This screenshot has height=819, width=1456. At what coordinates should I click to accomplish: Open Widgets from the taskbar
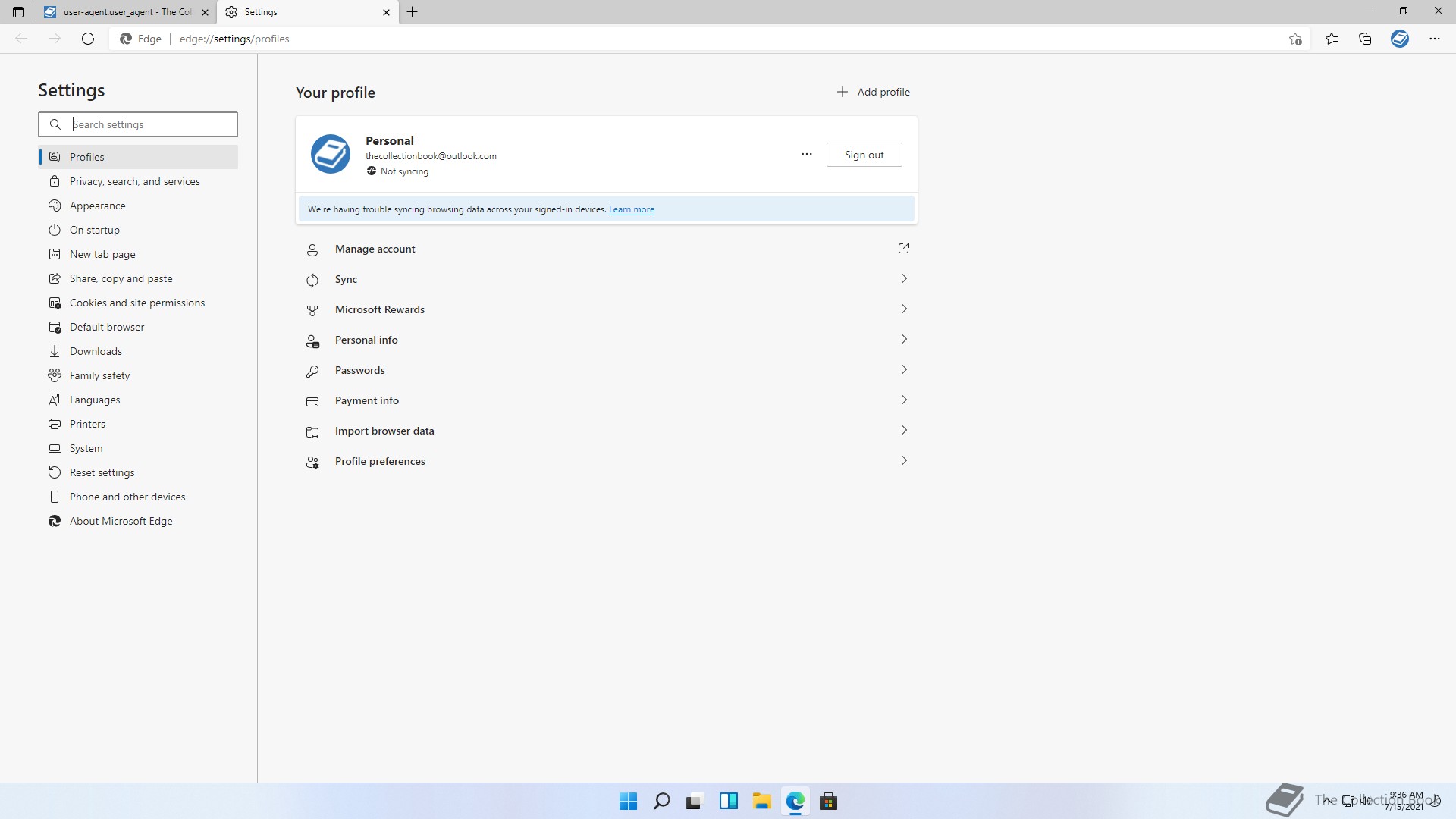728,801
